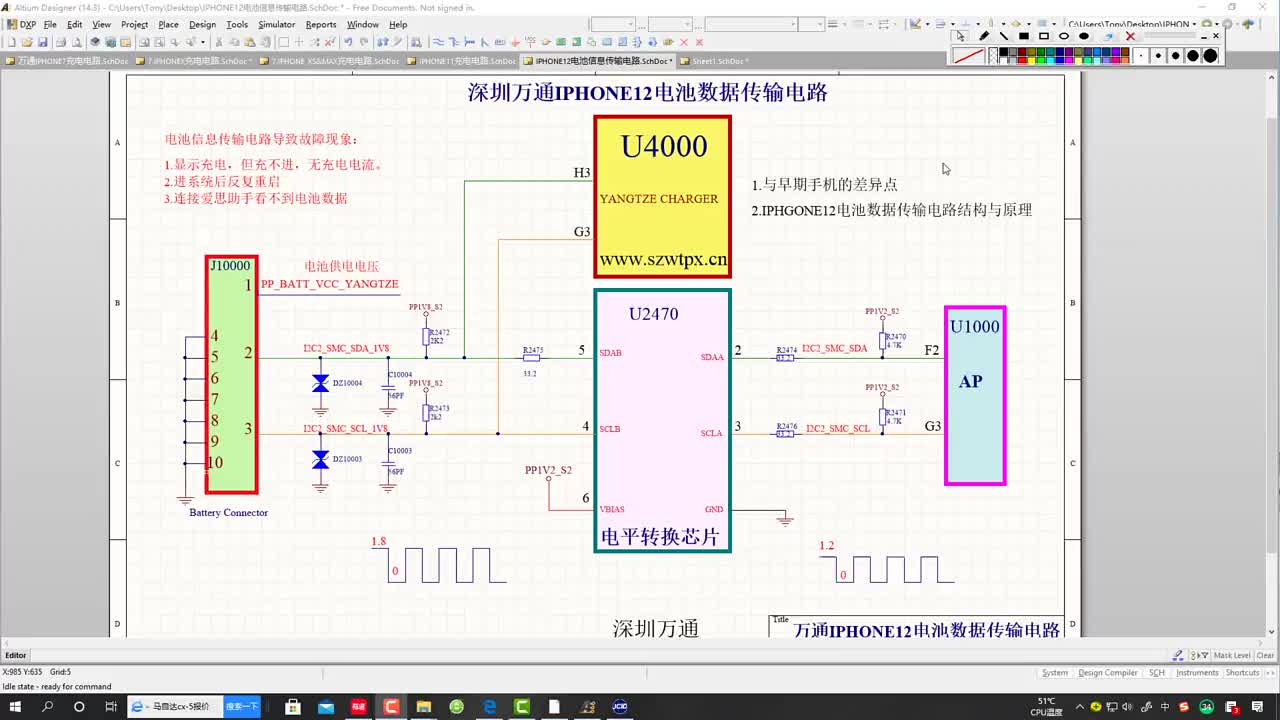
Task: Select the place wire tool icon
Action: tap(438, 42)
